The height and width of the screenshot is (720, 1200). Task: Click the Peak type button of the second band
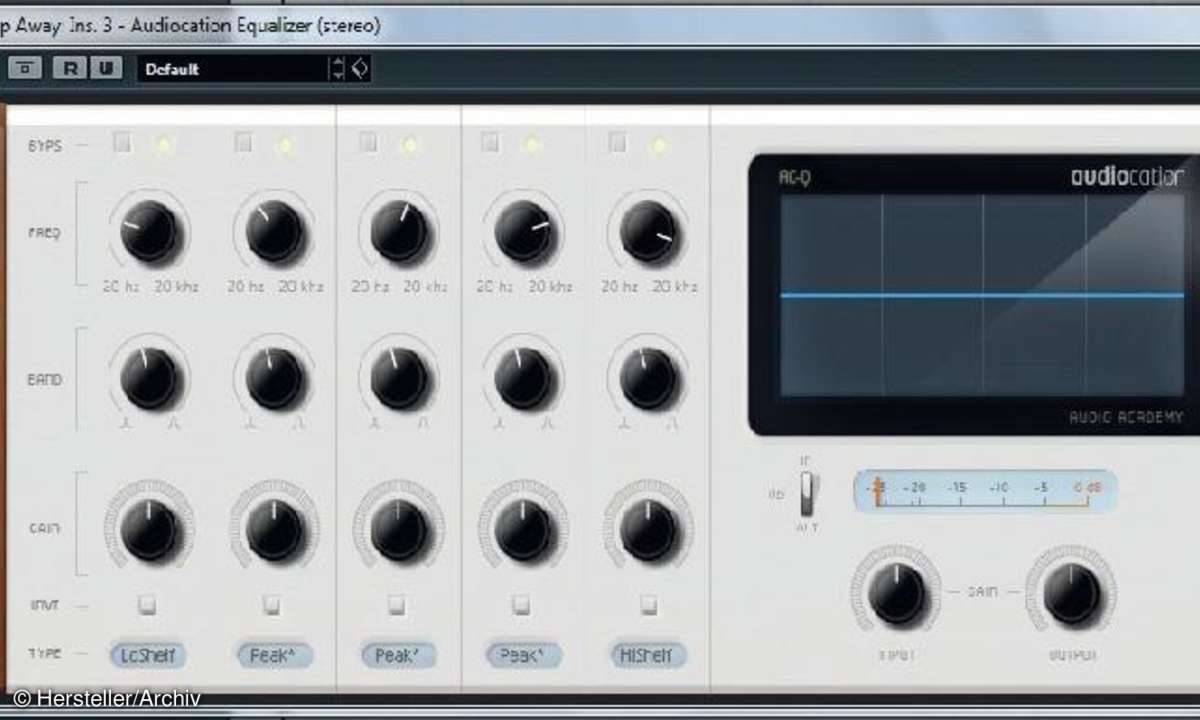tap(274, 655)
